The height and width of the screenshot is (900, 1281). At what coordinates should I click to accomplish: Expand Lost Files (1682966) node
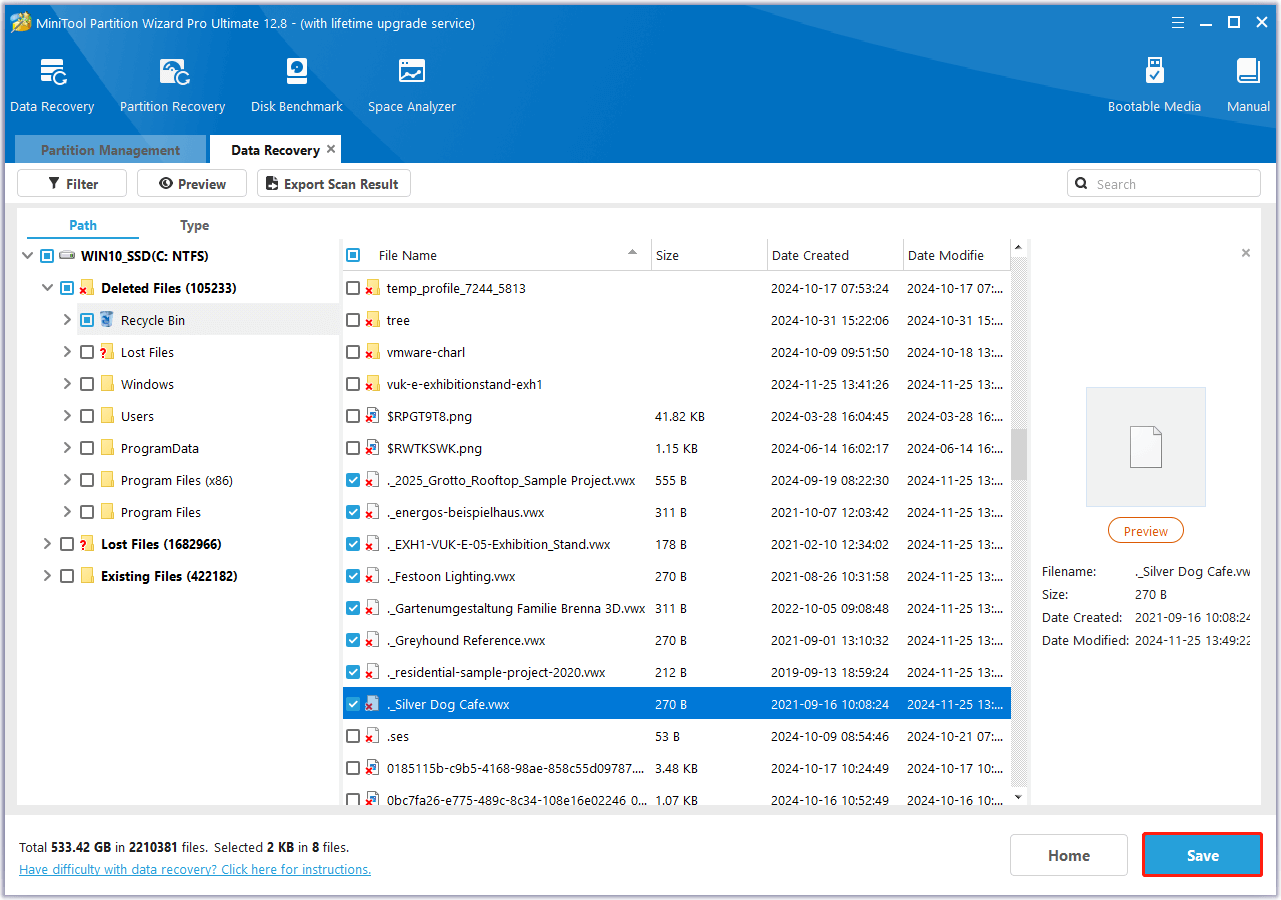(x=47, y=544)
